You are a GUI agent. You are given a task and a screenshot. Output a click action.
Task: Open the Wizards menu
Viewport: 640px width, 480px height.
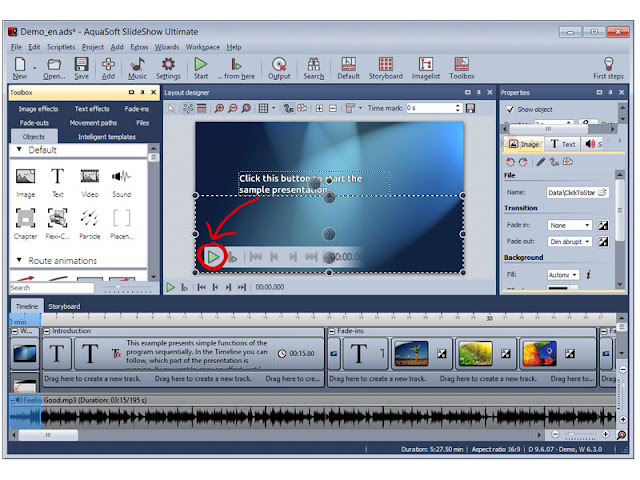(x=167, y=47)
